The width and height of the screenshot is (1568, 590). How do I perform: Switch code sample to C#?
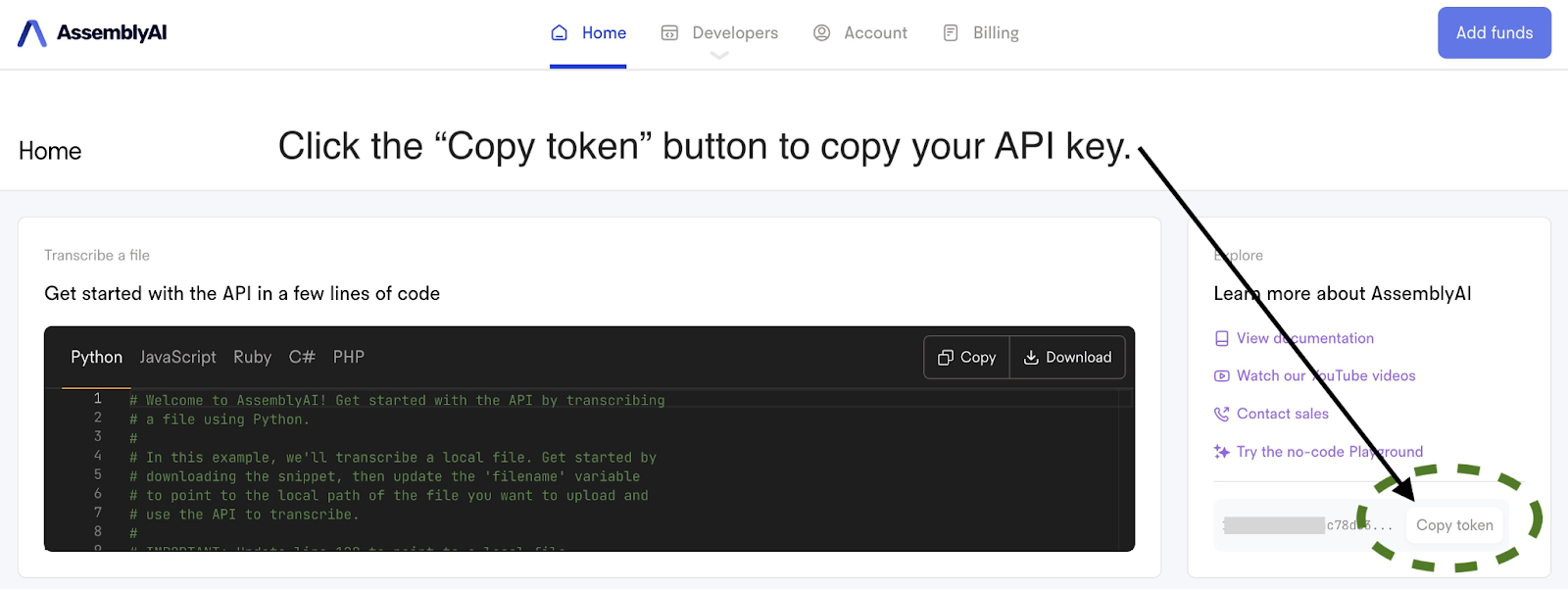tap(302, 358)
